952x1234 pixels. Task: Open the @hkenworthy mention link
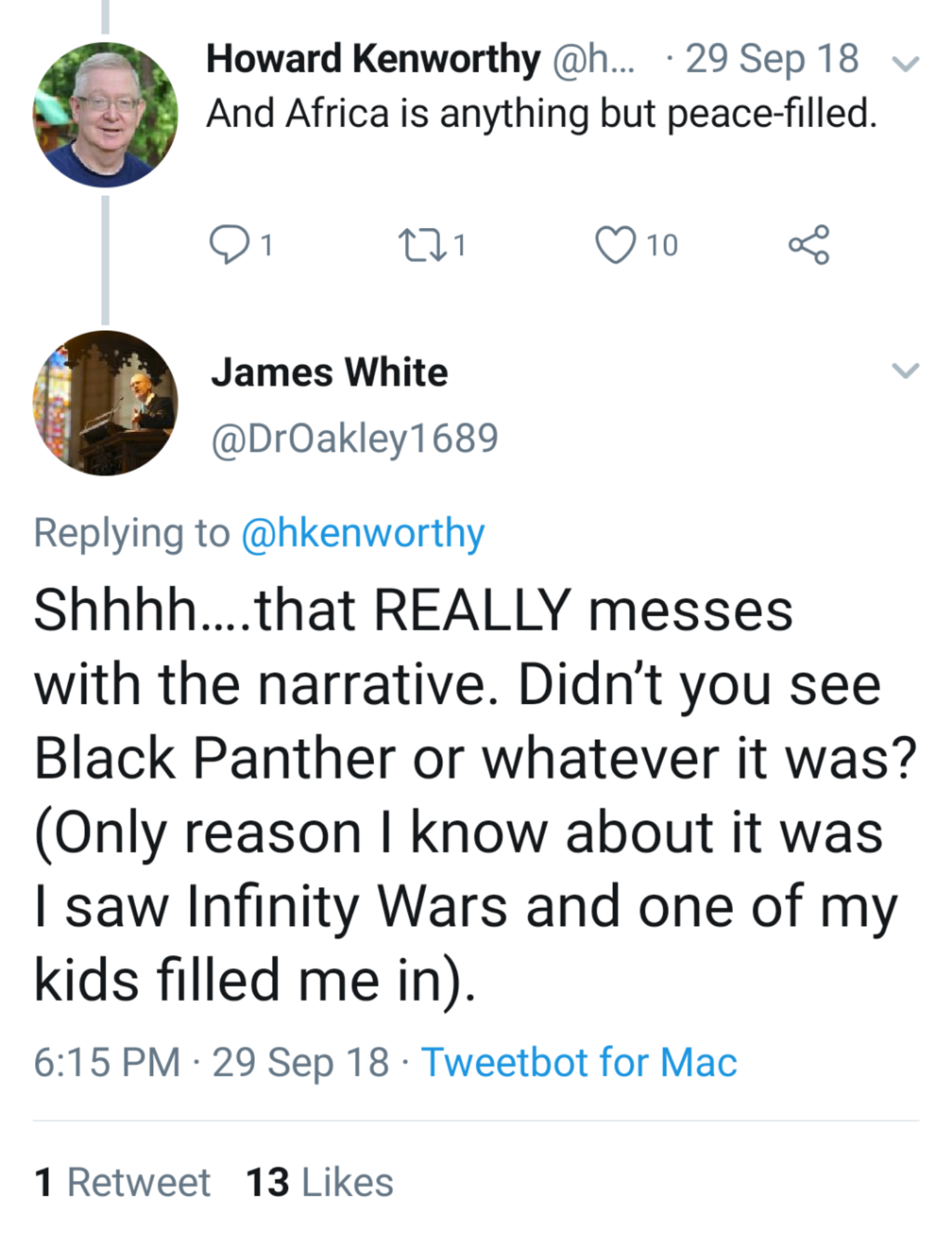(x=363, y=533)
